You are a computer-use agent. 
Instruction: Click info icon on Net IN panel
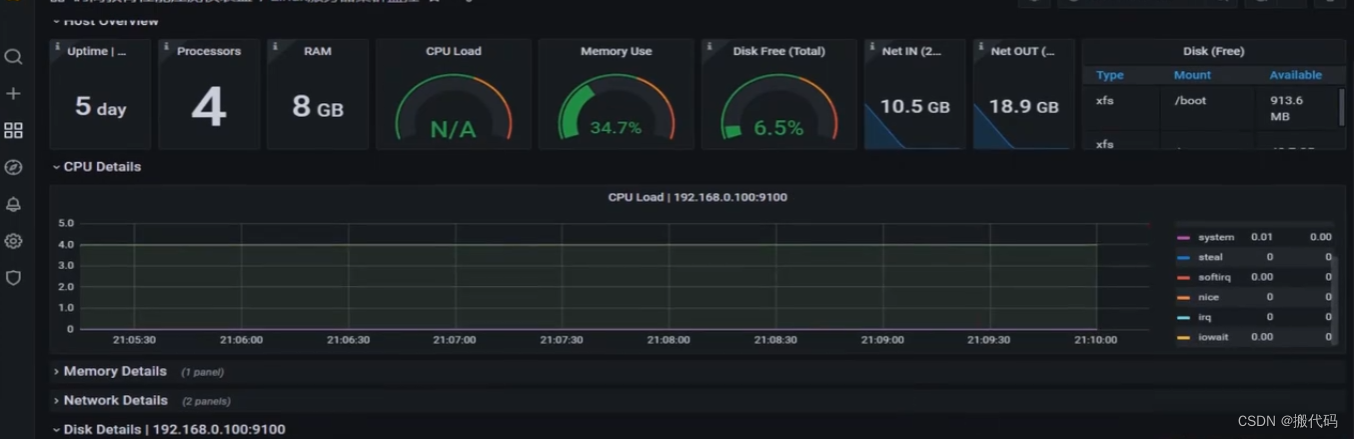(871, 46)
